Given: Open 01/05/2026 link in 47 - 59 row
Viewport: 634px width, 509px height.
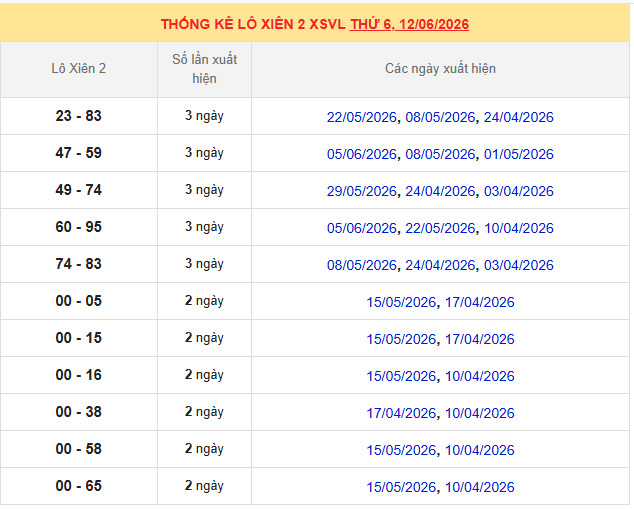Looking at the screenshot, I should click(x=519, y=154).
